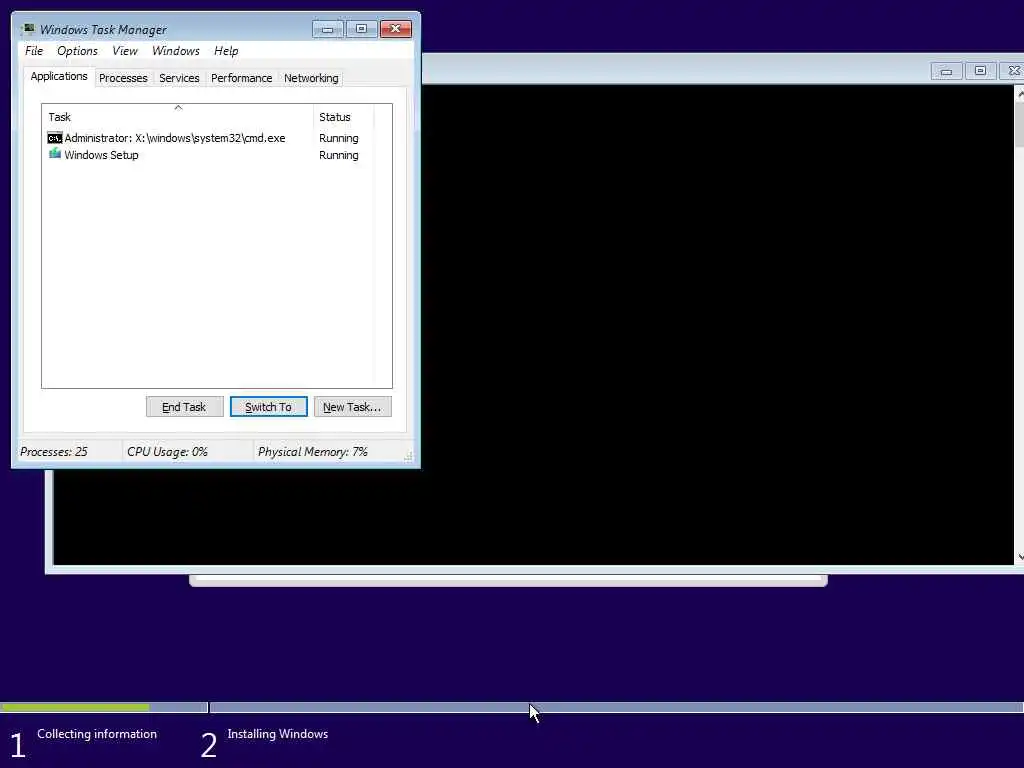1024x768 pixels.
Task: Switch to the Processes tab
Action: pos(123,78)
